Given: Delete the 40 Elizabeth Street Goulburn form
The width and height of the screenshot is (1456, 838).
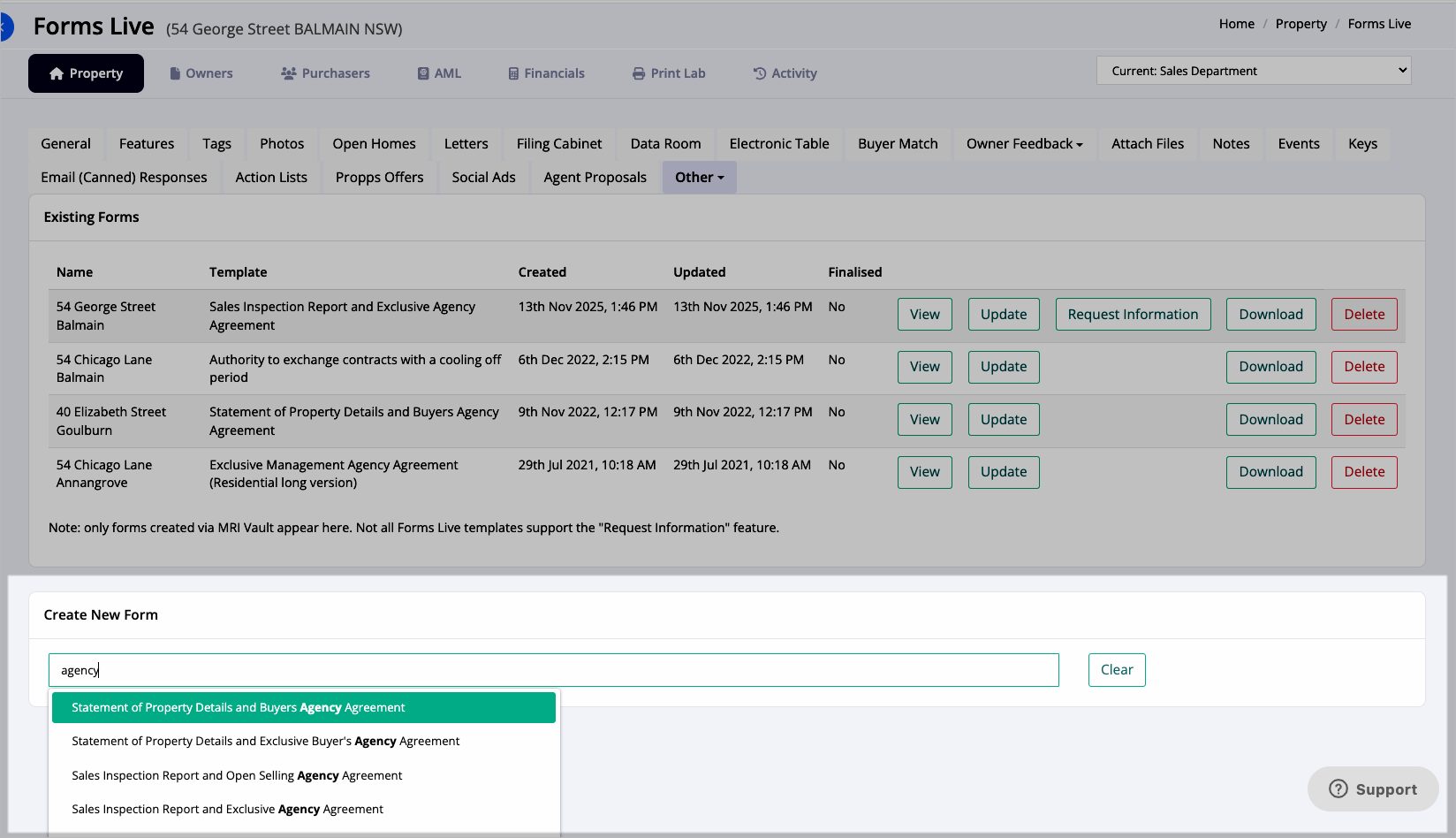Looking at the screenshot, I should pos(1364,420).
